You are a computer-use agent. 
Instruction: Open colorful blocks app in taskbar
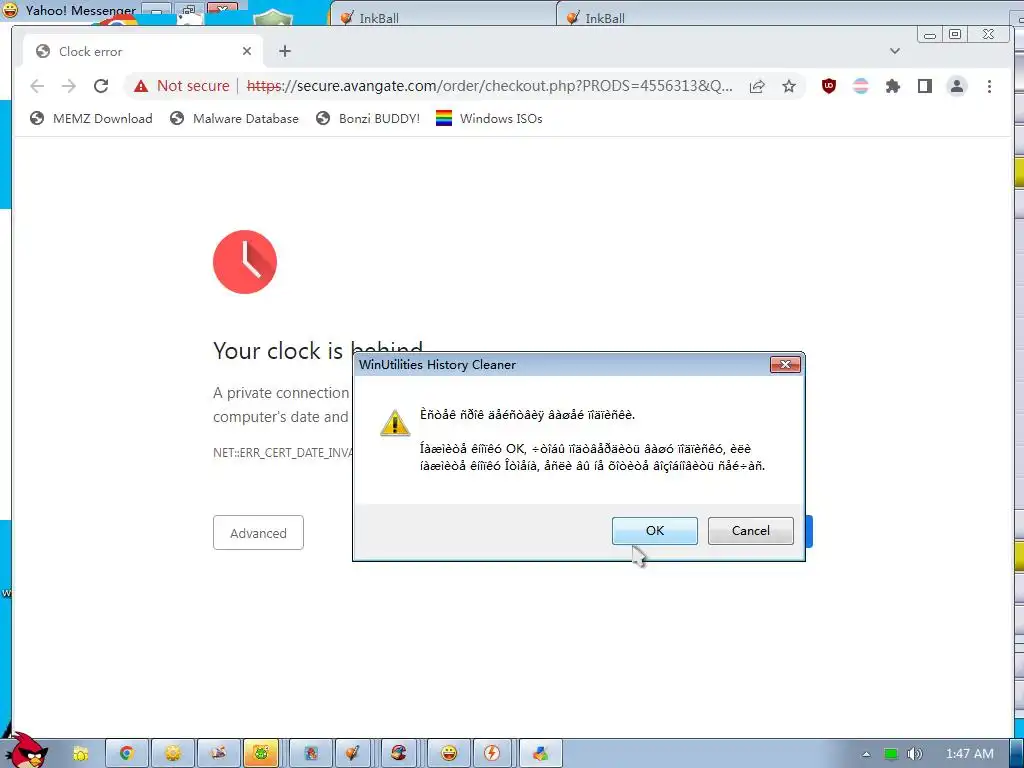pos(540,754)
